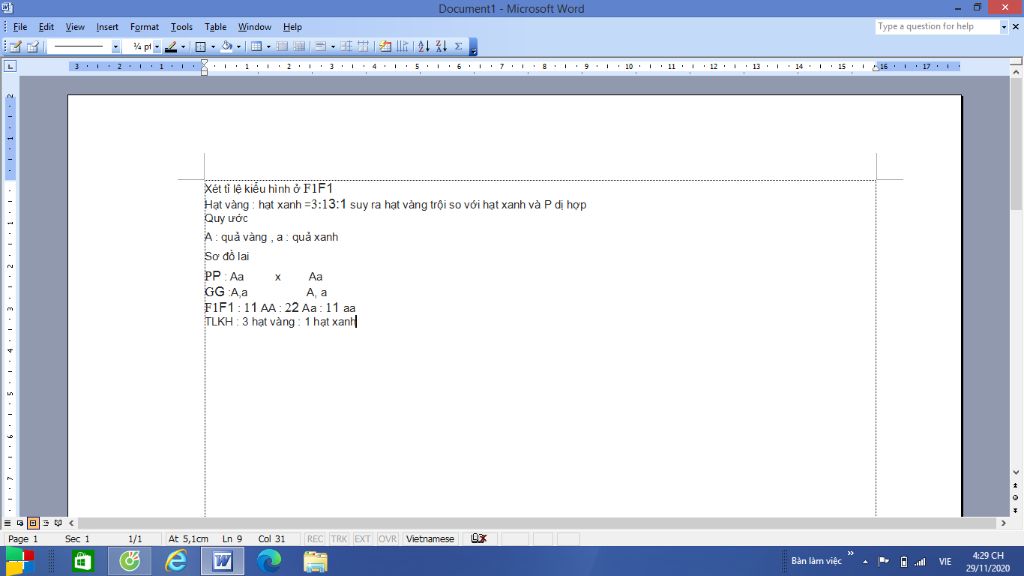This screenshot has height=576, width=1024.
Task: Expand the Shading Color options arrow
Action: coord(238,46)
